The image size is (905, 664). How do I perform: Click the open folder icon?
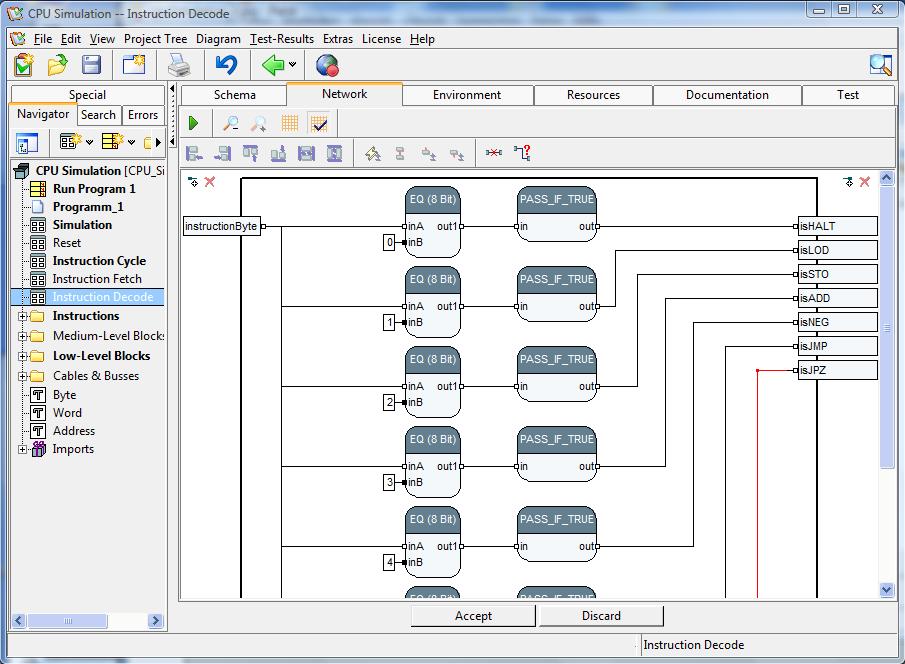pyautogui.click(x=58, y=66)
